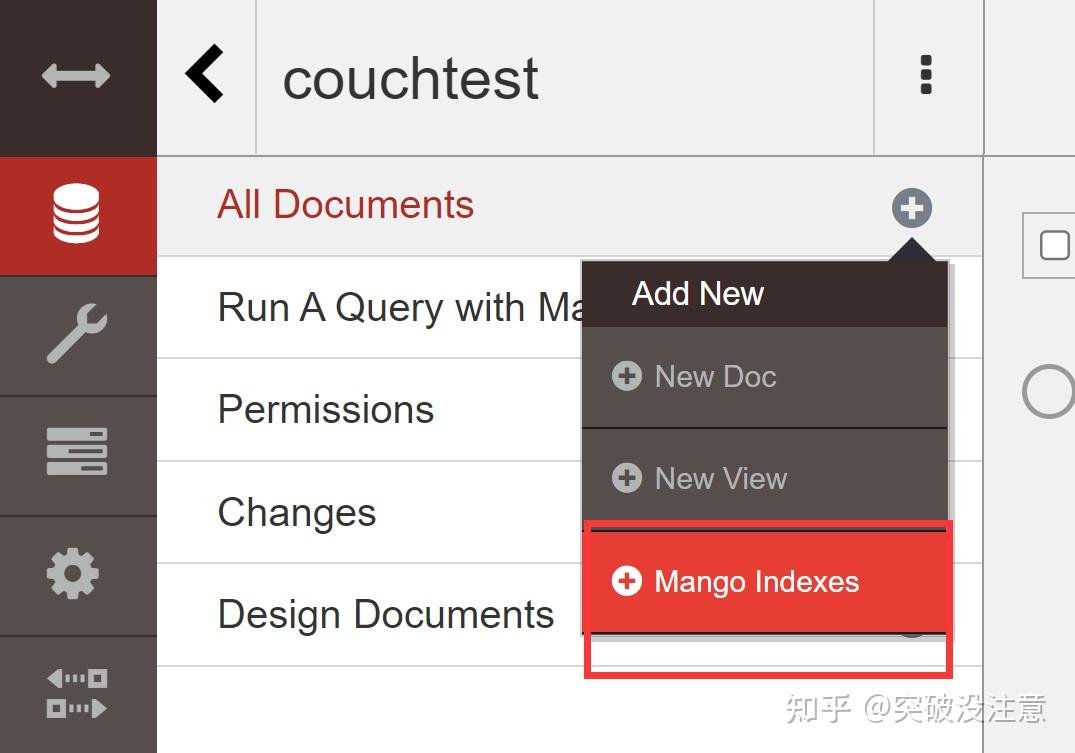Open the Changes feed page
This screenshot has width=1075, height=753.
(296, 512)
